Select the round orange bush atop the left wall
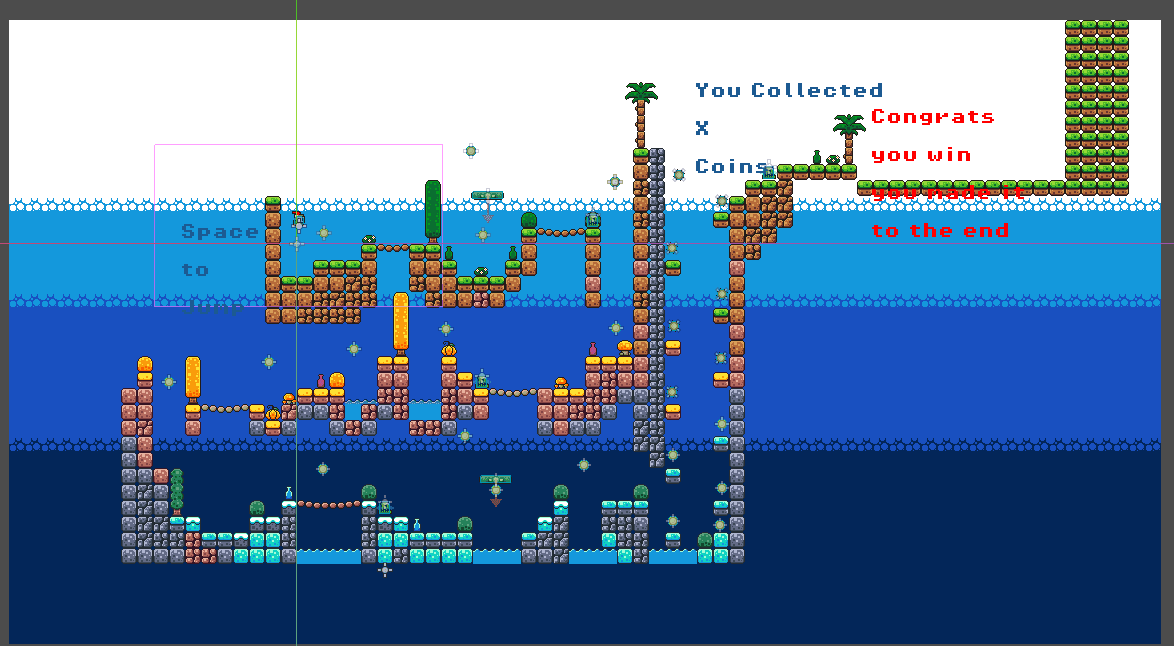The height and width of the screenshot is (646, 1174). (x=145, y=365)
